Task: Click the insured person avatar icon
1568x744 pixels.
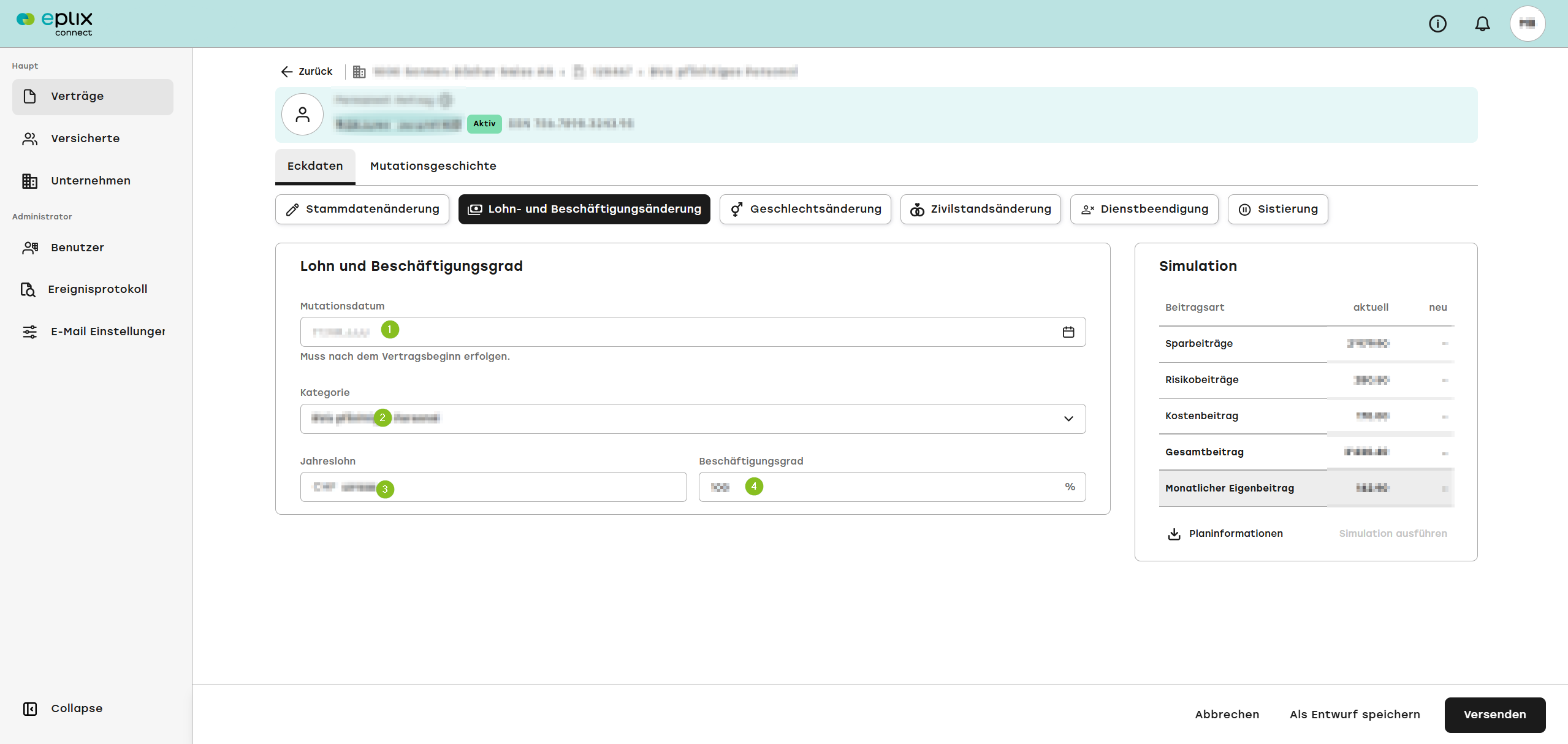Action: [x=302, y=115]
